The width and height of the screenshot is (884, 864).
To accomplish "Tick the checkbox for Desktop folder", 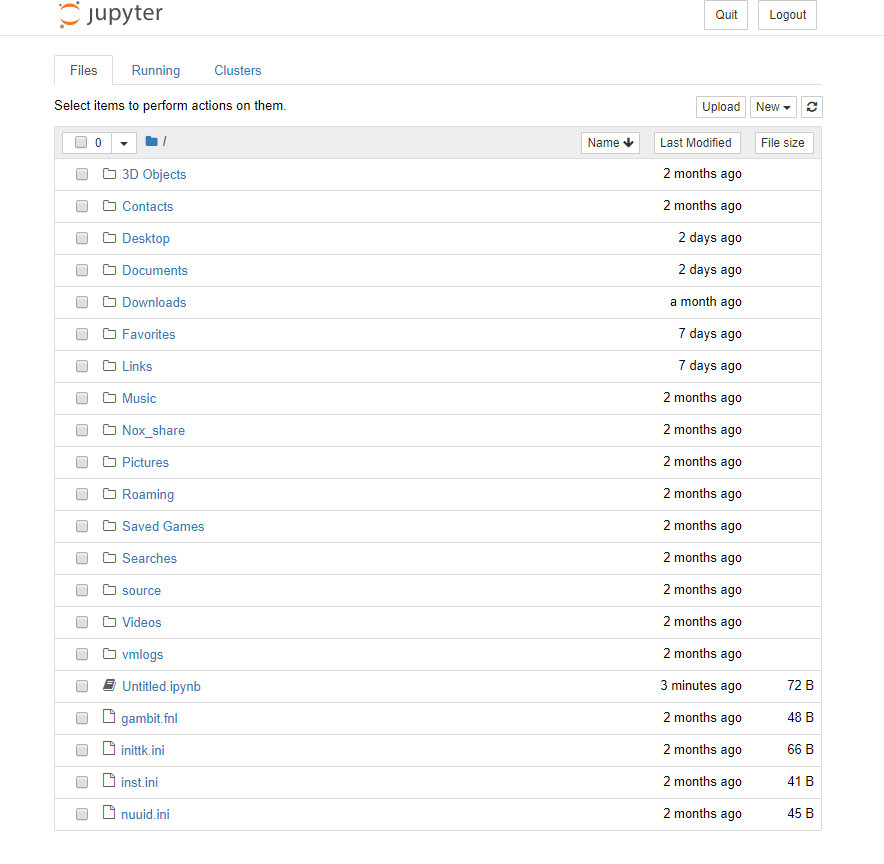I will 82,238.
